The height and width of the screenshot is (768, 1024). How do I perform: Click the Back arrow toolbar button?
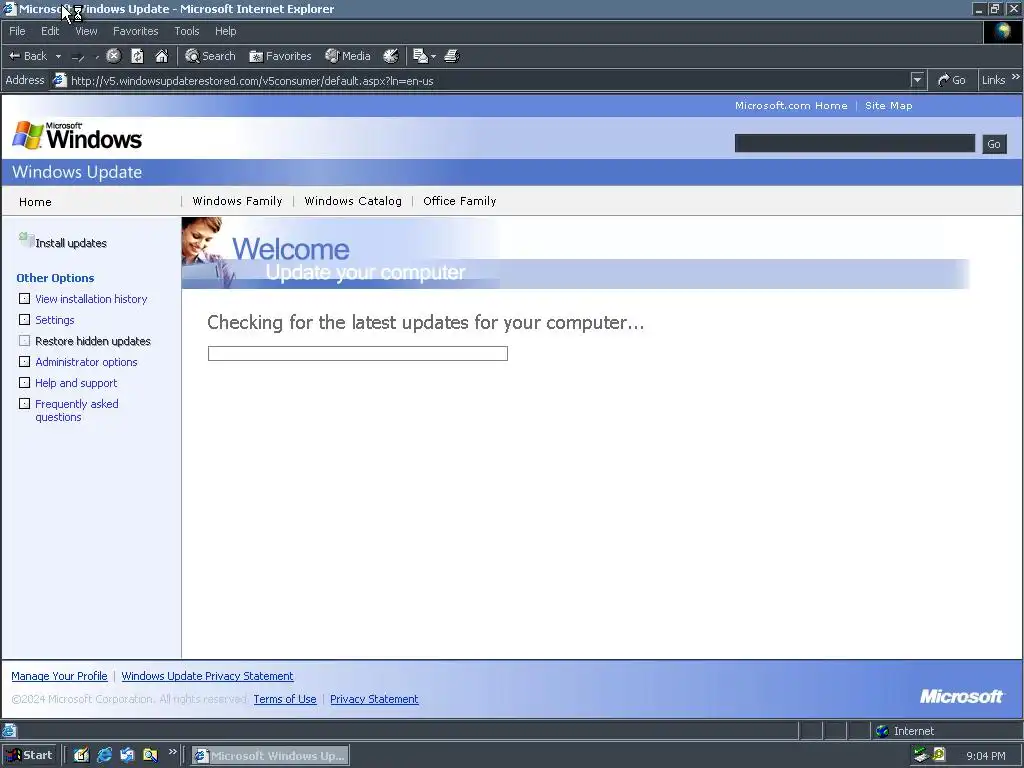coord(27,56)
